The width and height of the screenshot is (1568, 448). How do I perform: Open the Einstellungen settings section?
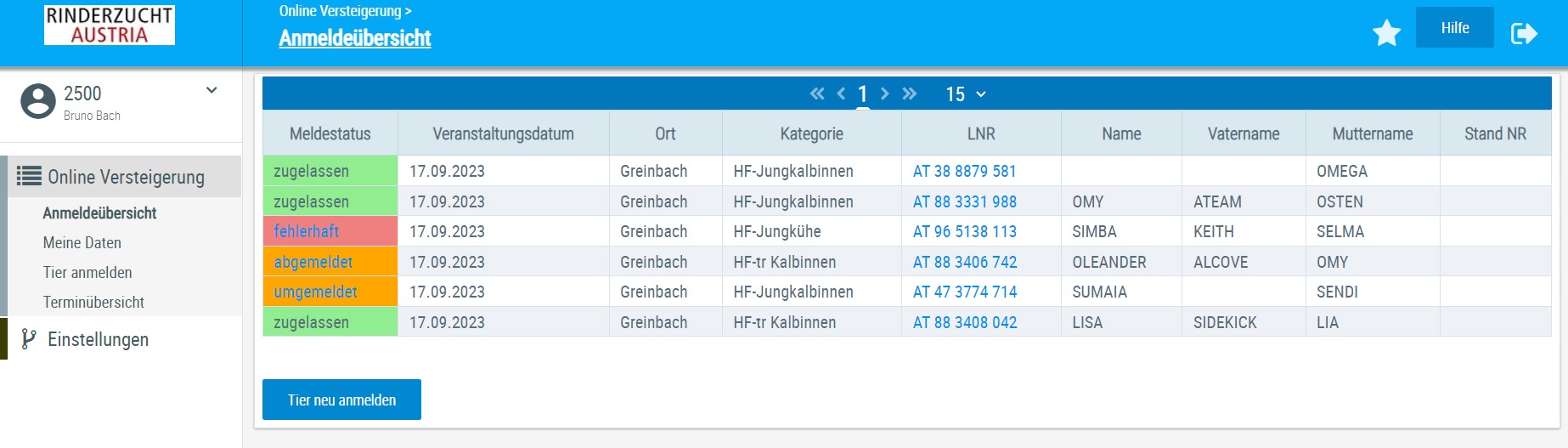click(98, 339)
